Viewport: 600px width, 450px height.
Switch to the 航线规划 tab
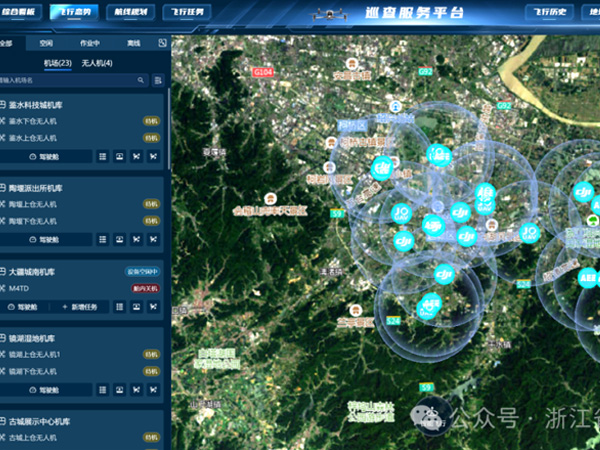tap(130, 12)
